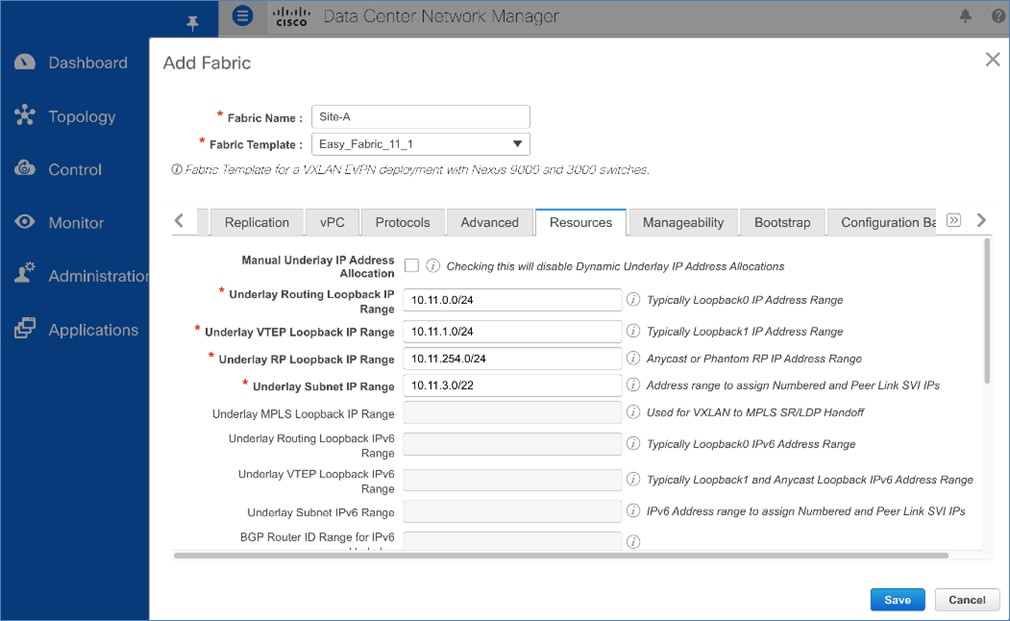Toggle the hamburger menu icon

click(242, 15)
